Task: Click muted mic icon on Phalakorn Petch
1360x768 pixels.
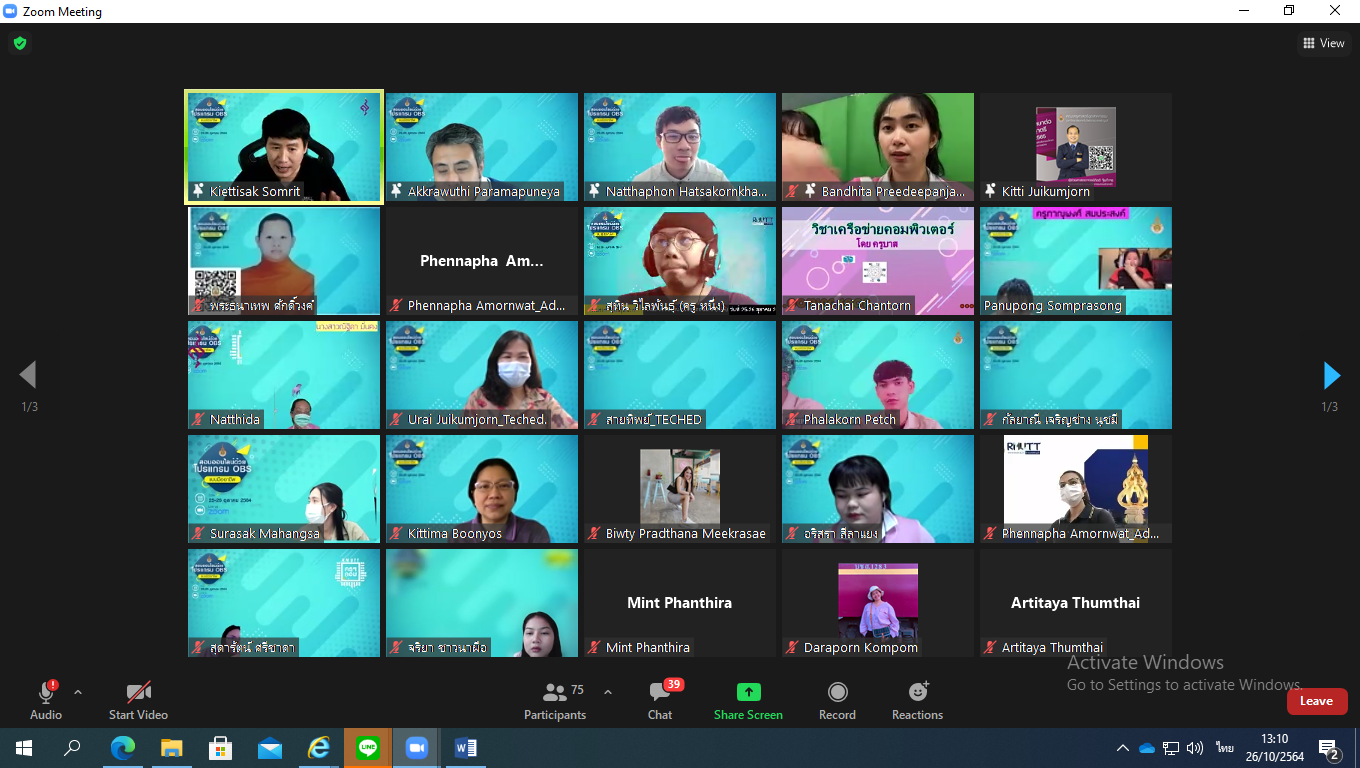Action: [793, 419]
